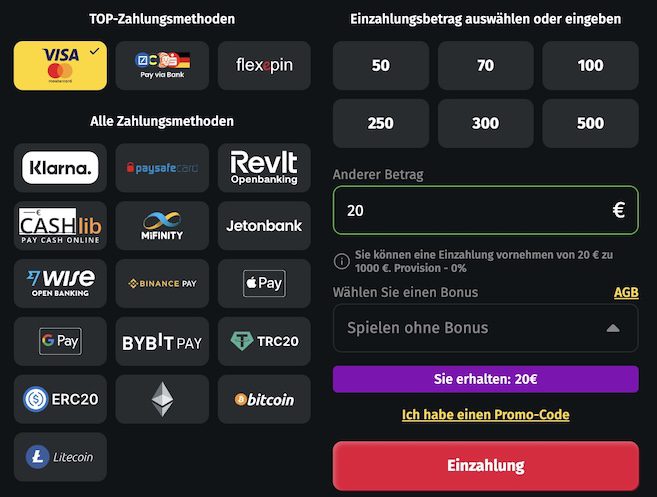The width and height of the screenshot is (657, 497).
Task: Click the Anderer Betrag input field
Action: (x=470, y=211)
